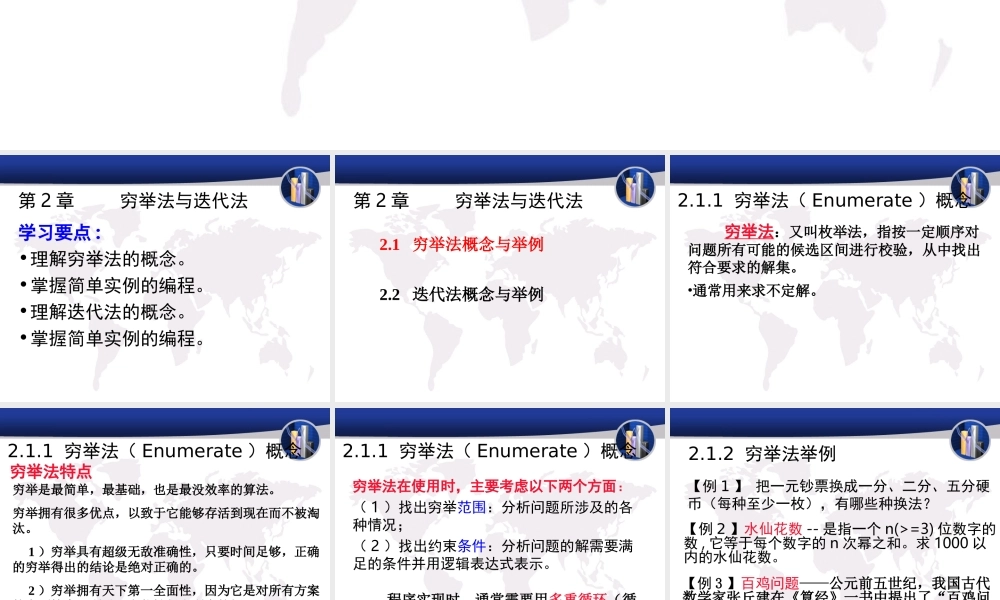
Task: Click the emblem icon on slide 5
Action: [636, 438]
